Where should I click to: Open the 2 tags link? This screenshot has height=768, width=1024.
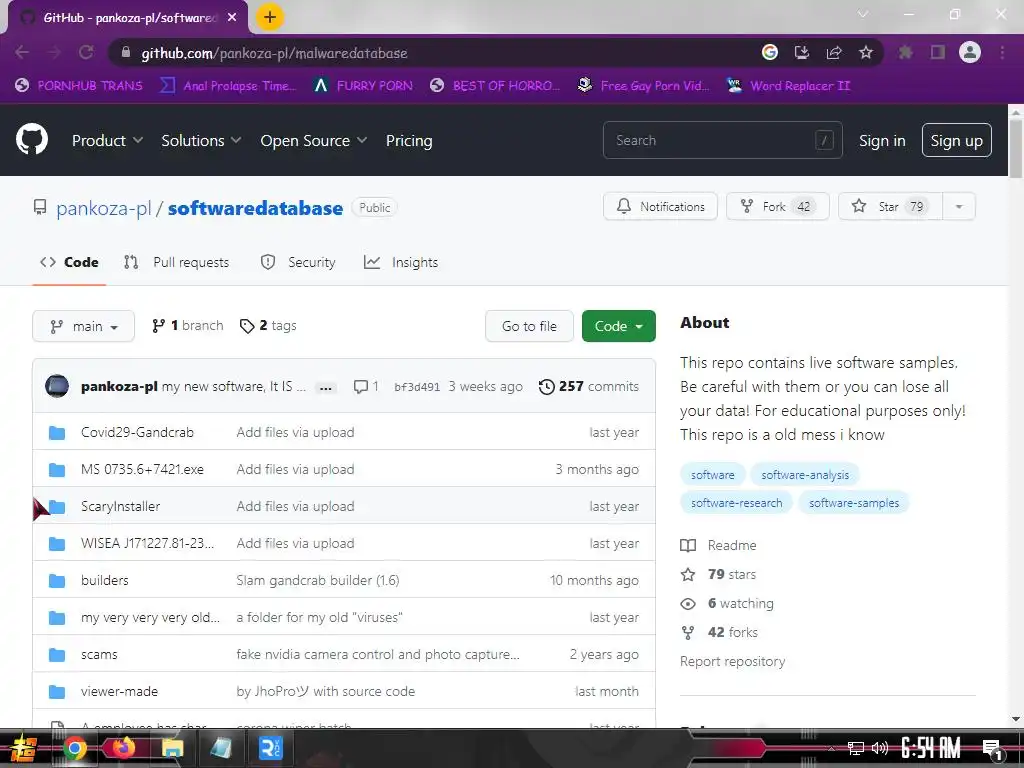[268, 325]
